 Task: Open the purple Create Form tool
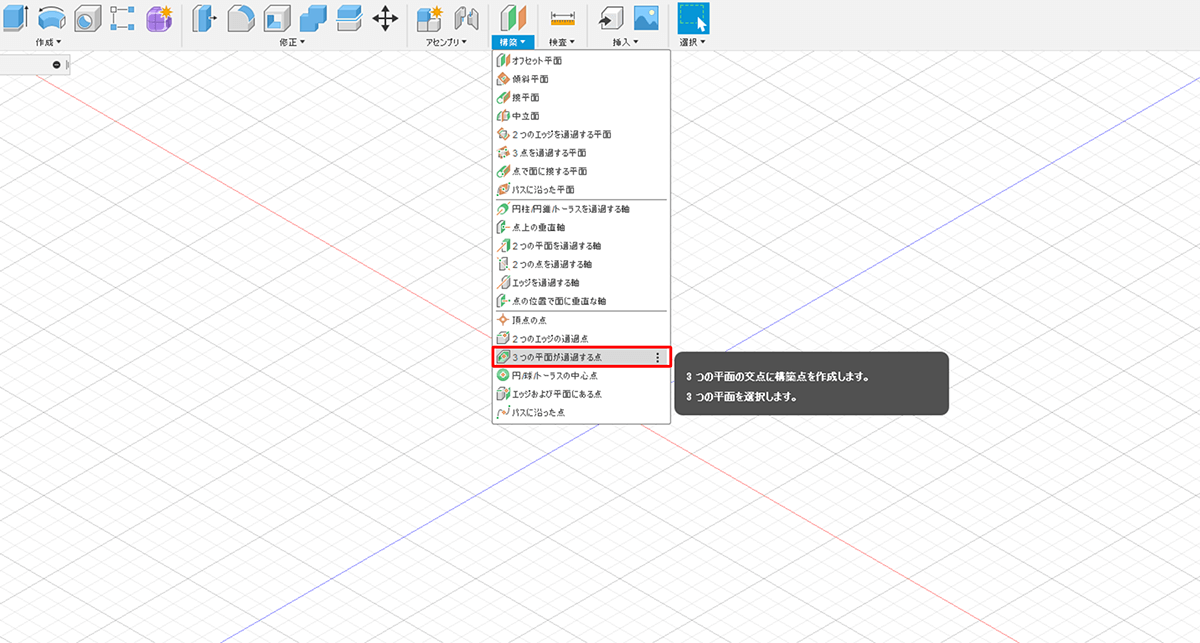click(159, 18)
